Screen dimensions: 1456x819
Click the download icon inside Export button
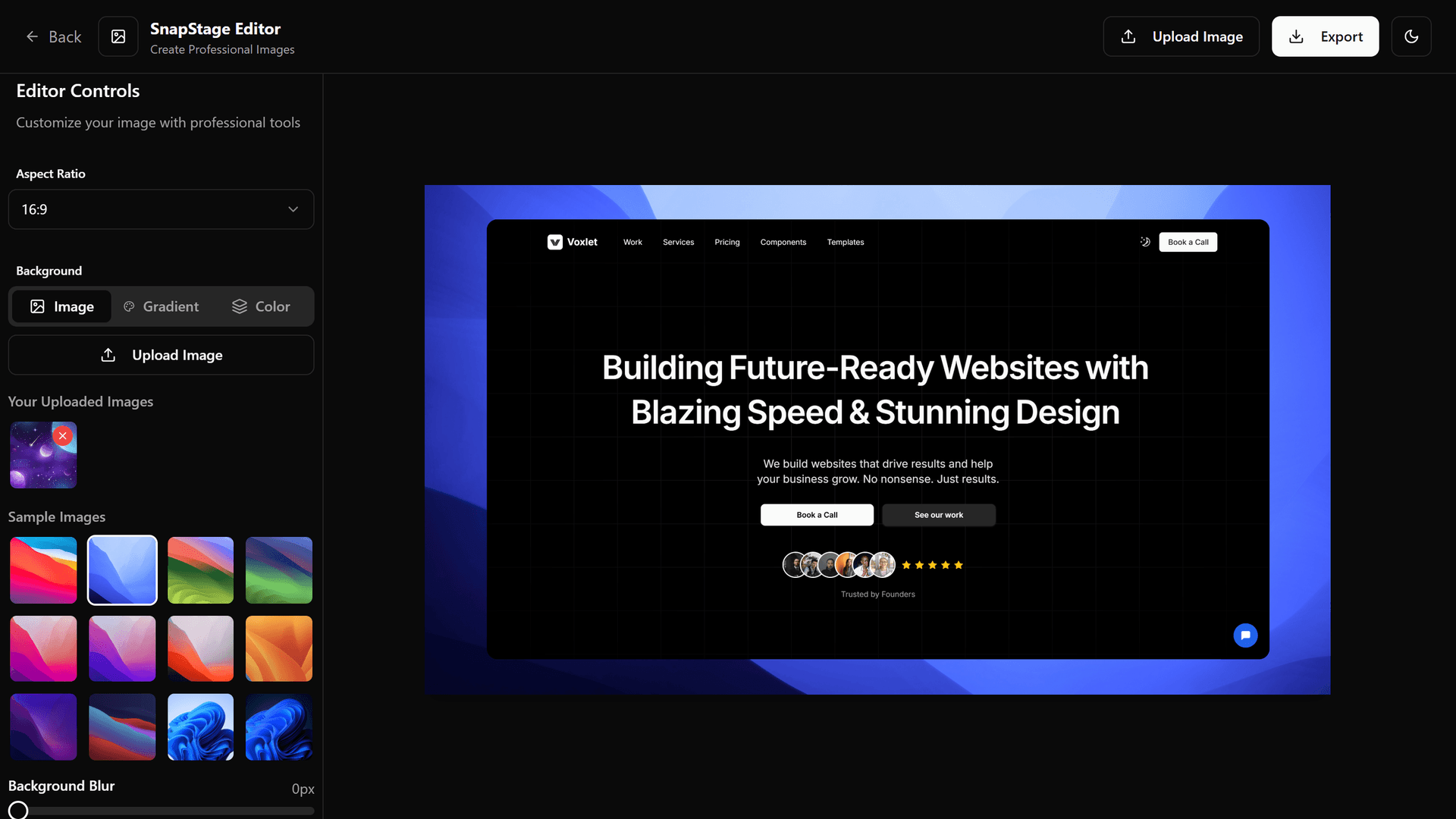click(1295, 36)
